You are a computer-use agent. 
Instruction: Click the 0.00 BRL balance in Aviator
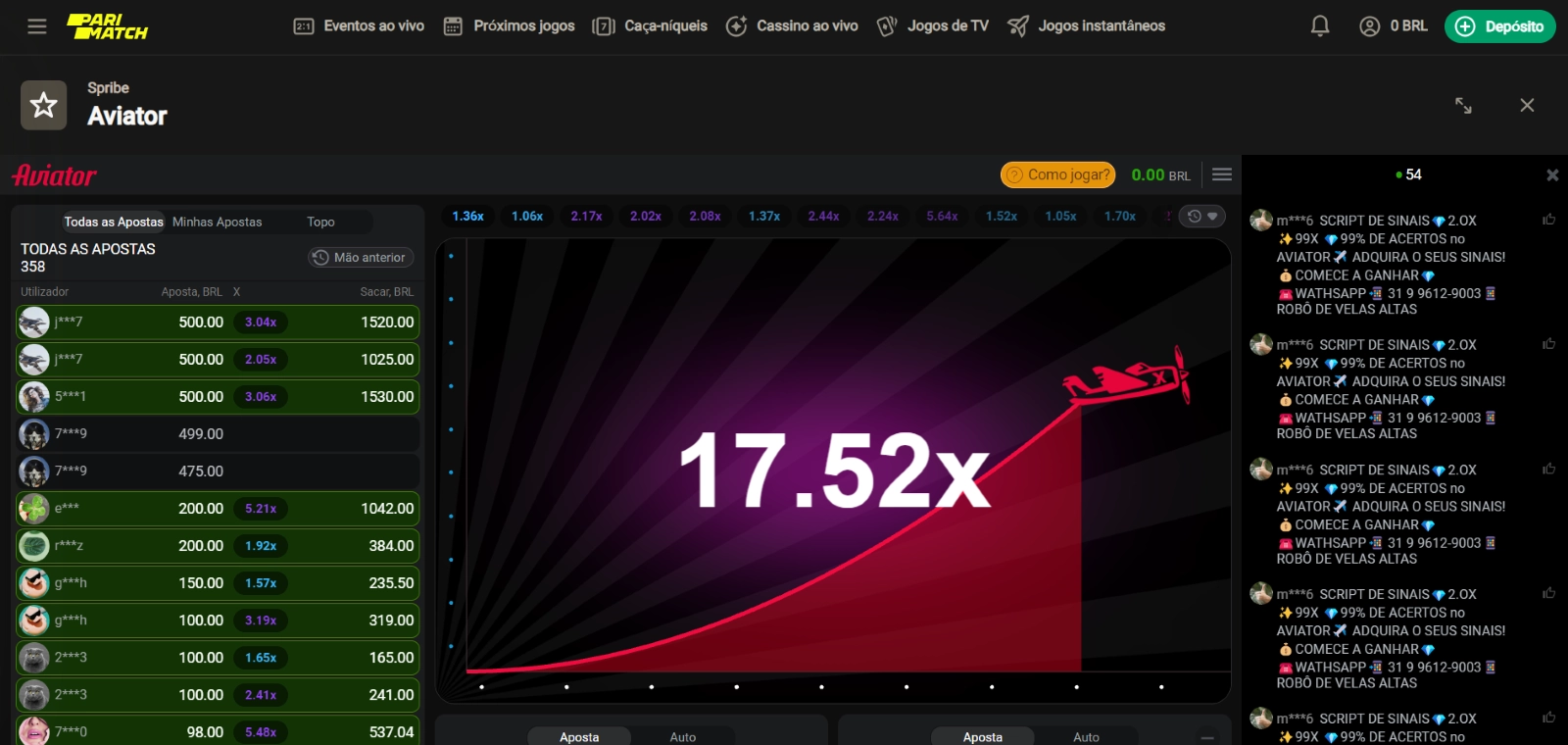tap(1160, 174)
